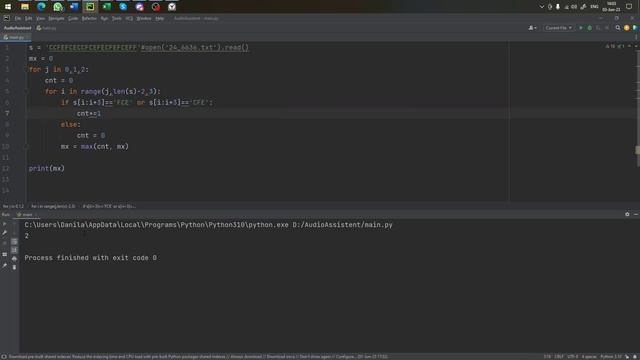Click line number 7 in the gutter
The image size is (640, 360).
click(7, 113)
